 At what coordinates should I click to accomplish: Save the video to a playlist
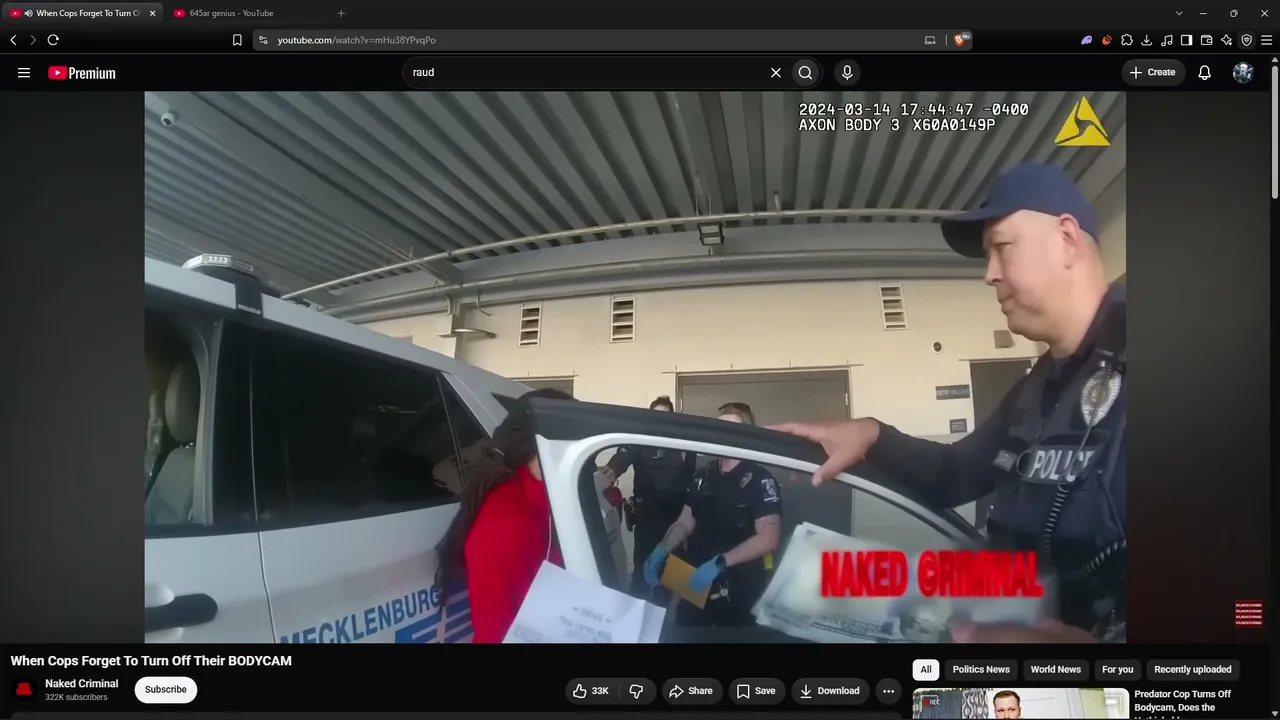756,691
